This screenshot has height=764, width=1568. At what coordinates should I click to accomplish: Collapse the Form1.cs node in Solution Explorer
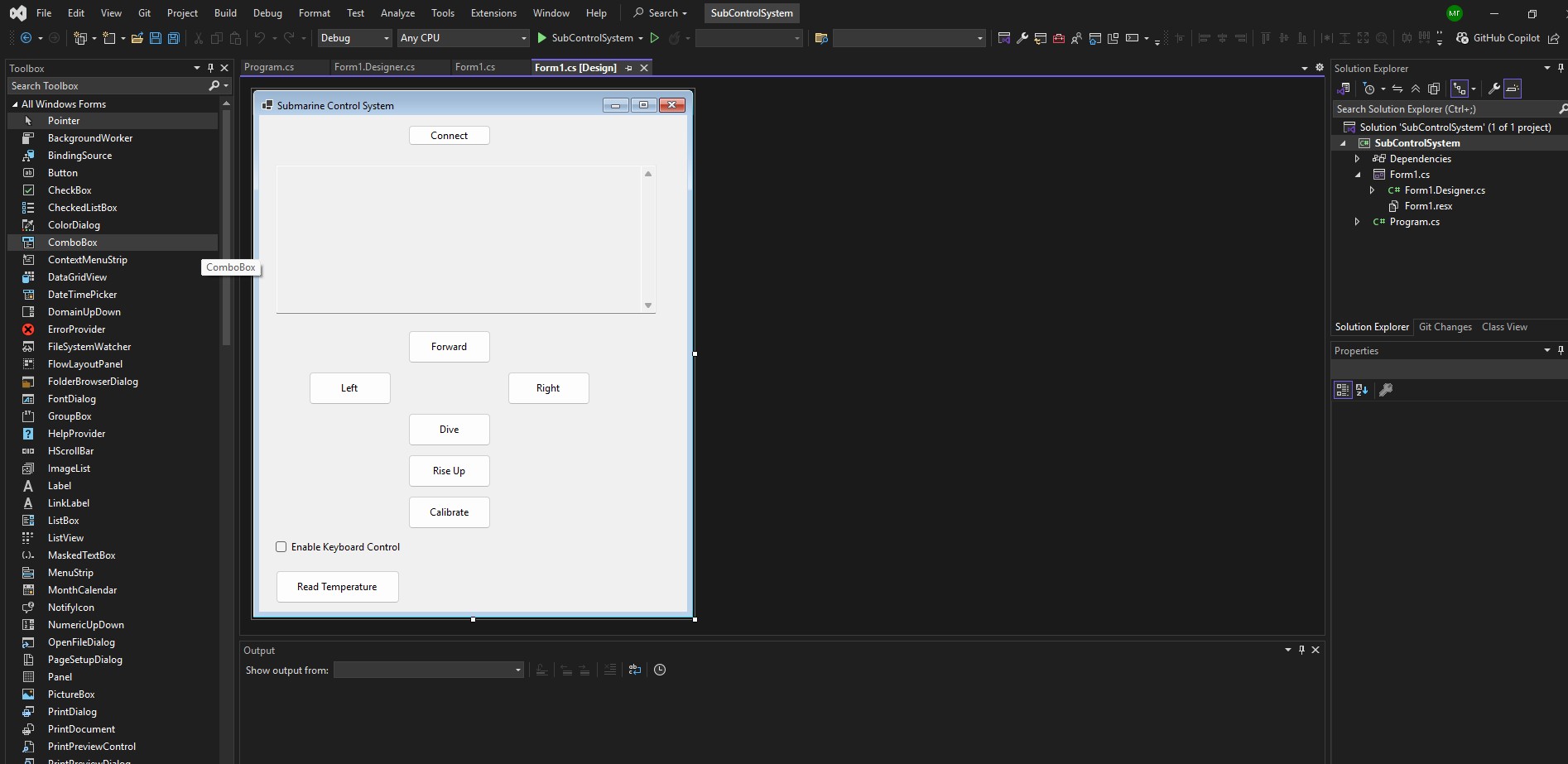[x=1357, y=175]
